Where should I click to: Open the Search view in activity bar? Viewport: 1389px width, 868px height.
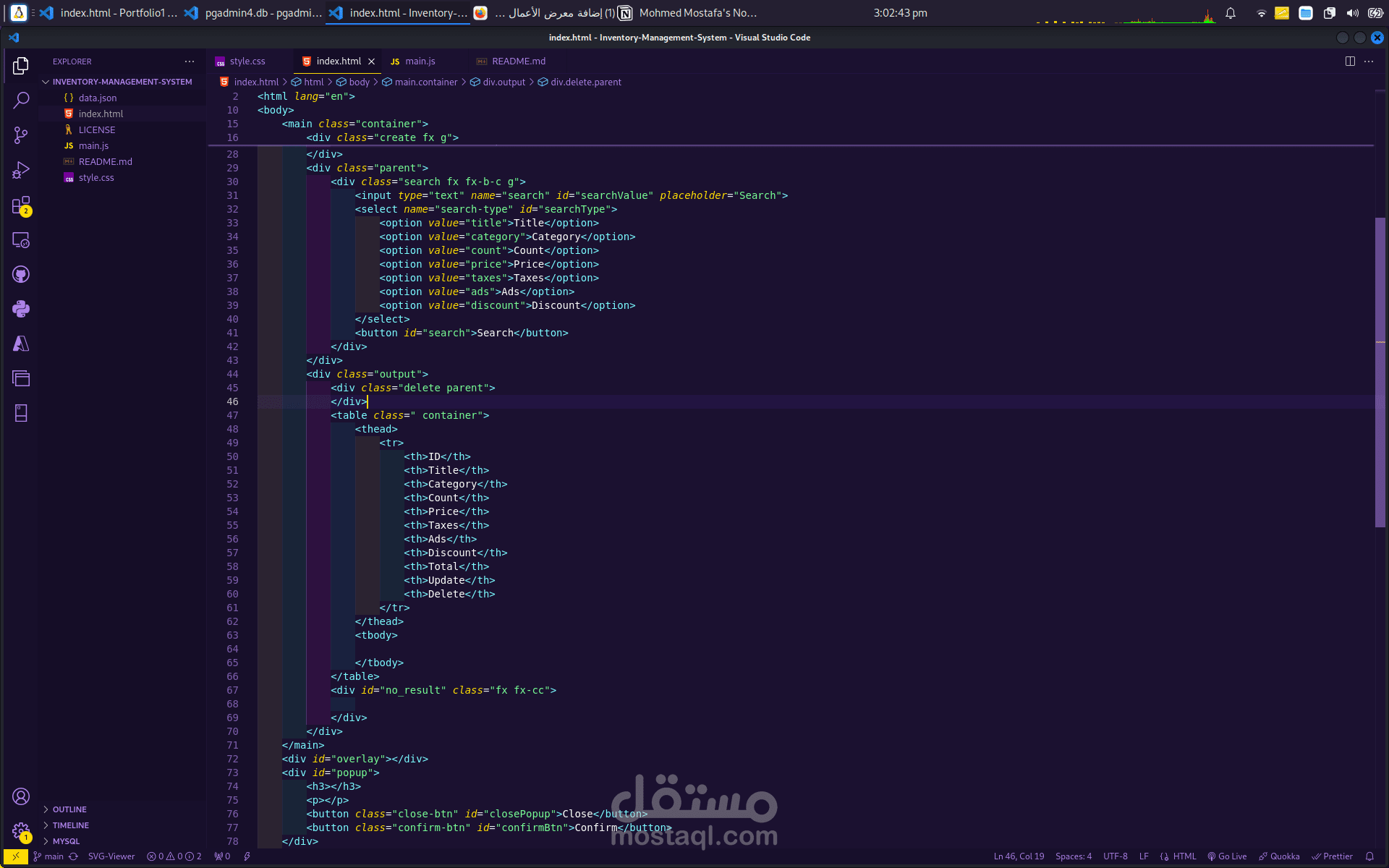(21, 100)
